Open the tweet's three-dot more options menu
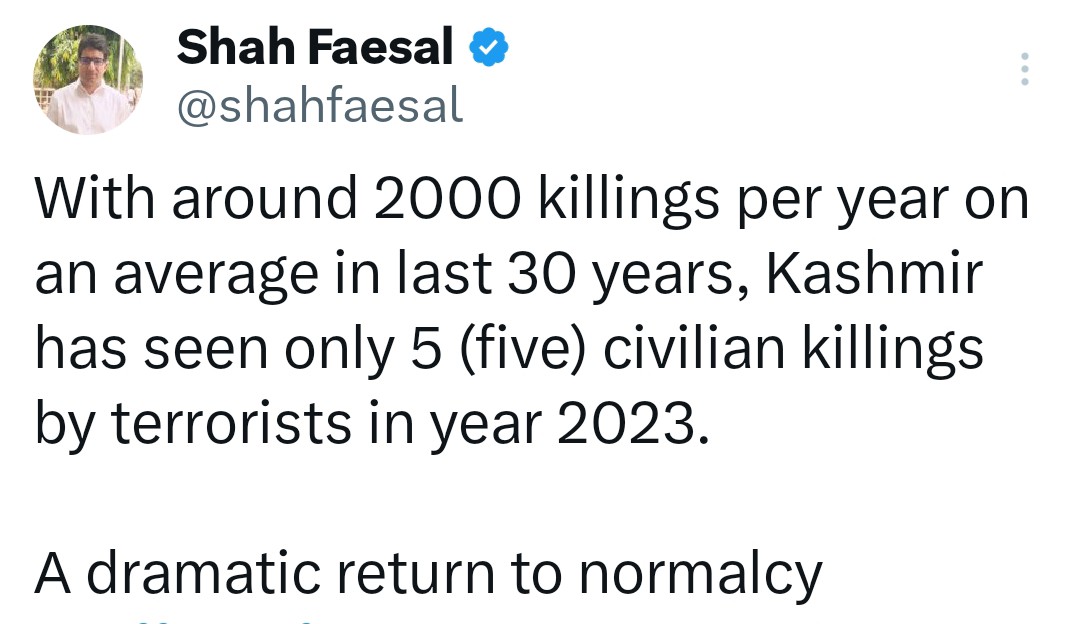 (1023, 69)
